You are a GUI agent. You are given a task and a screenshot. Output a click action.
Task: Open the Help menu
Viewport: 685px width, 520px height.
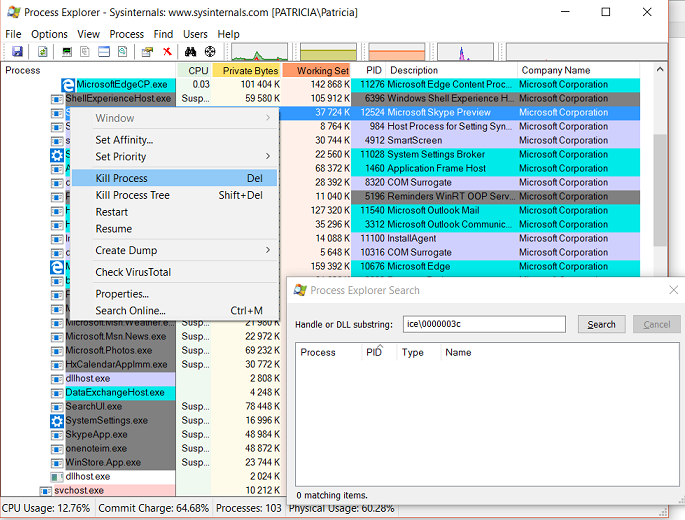coord(228,34)
